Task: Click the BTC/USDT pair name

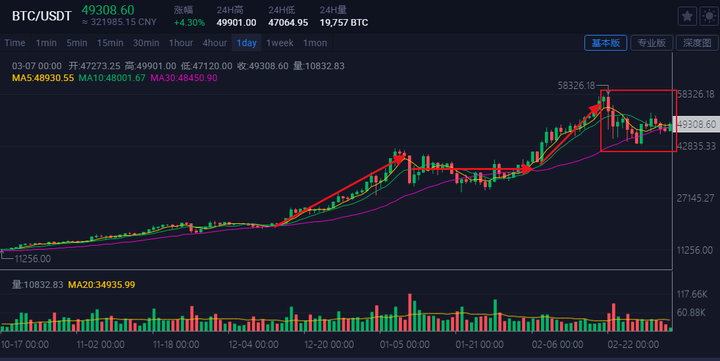Action: (42, 16)
